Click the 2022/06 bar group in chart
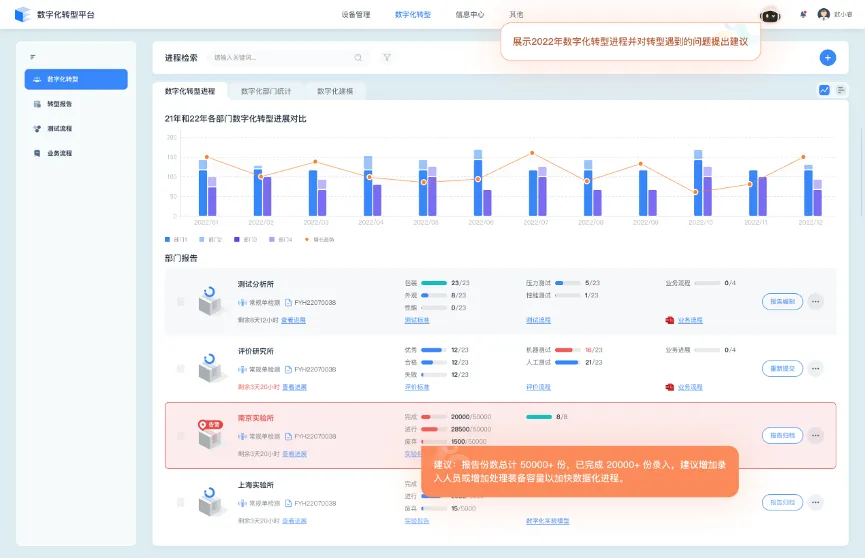This screenshot has height=558, width=866. (482, 183)
